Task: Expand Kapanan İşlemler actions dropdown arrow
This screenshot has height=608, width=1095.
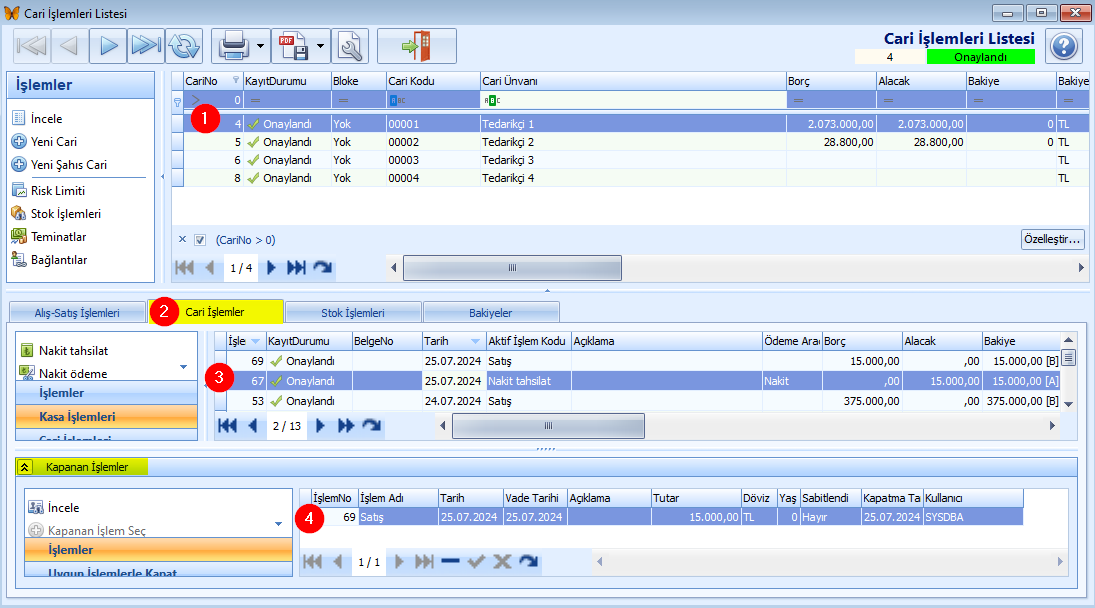Action: [x=278, y=524]
